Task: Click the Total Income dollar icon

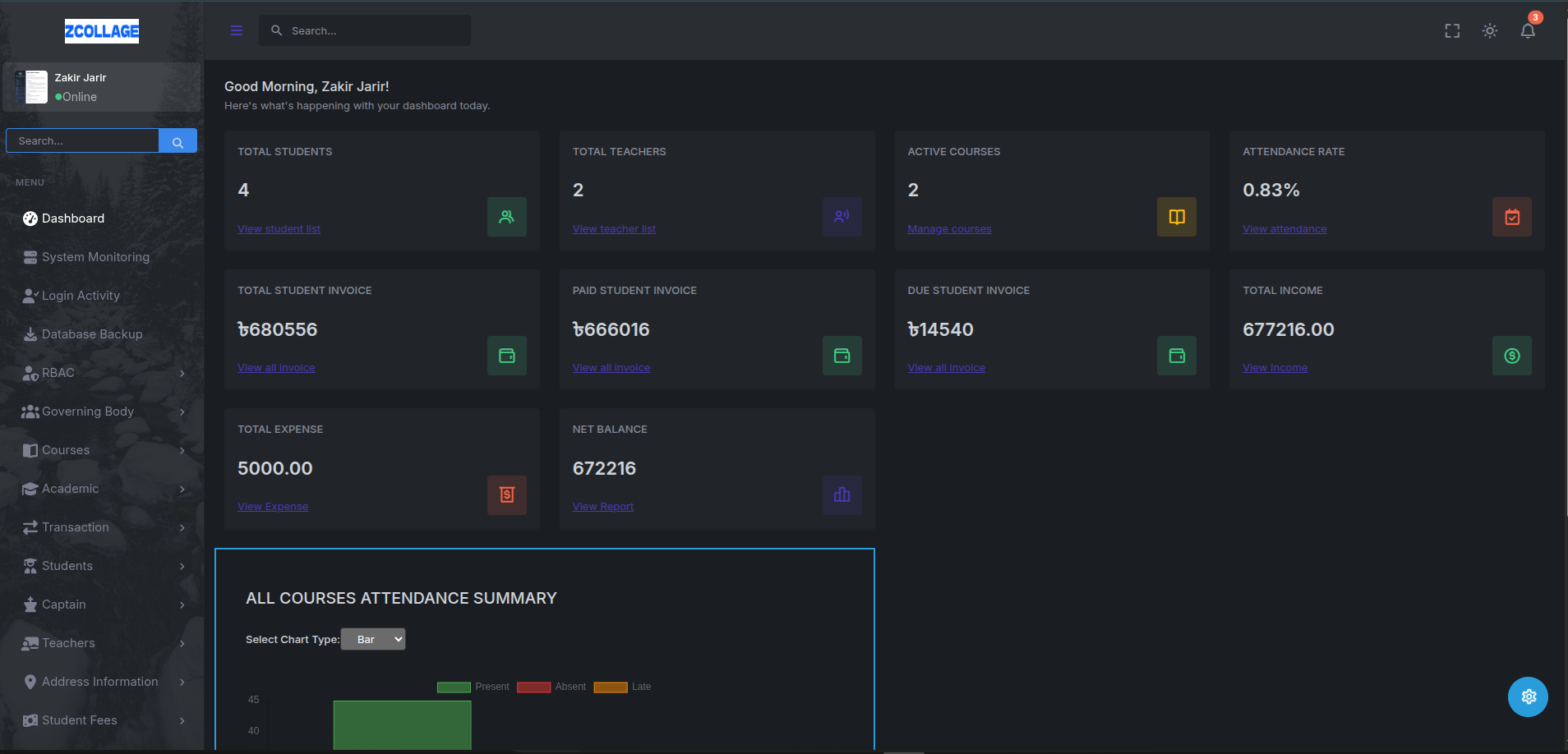Action: click(1511, 356)
